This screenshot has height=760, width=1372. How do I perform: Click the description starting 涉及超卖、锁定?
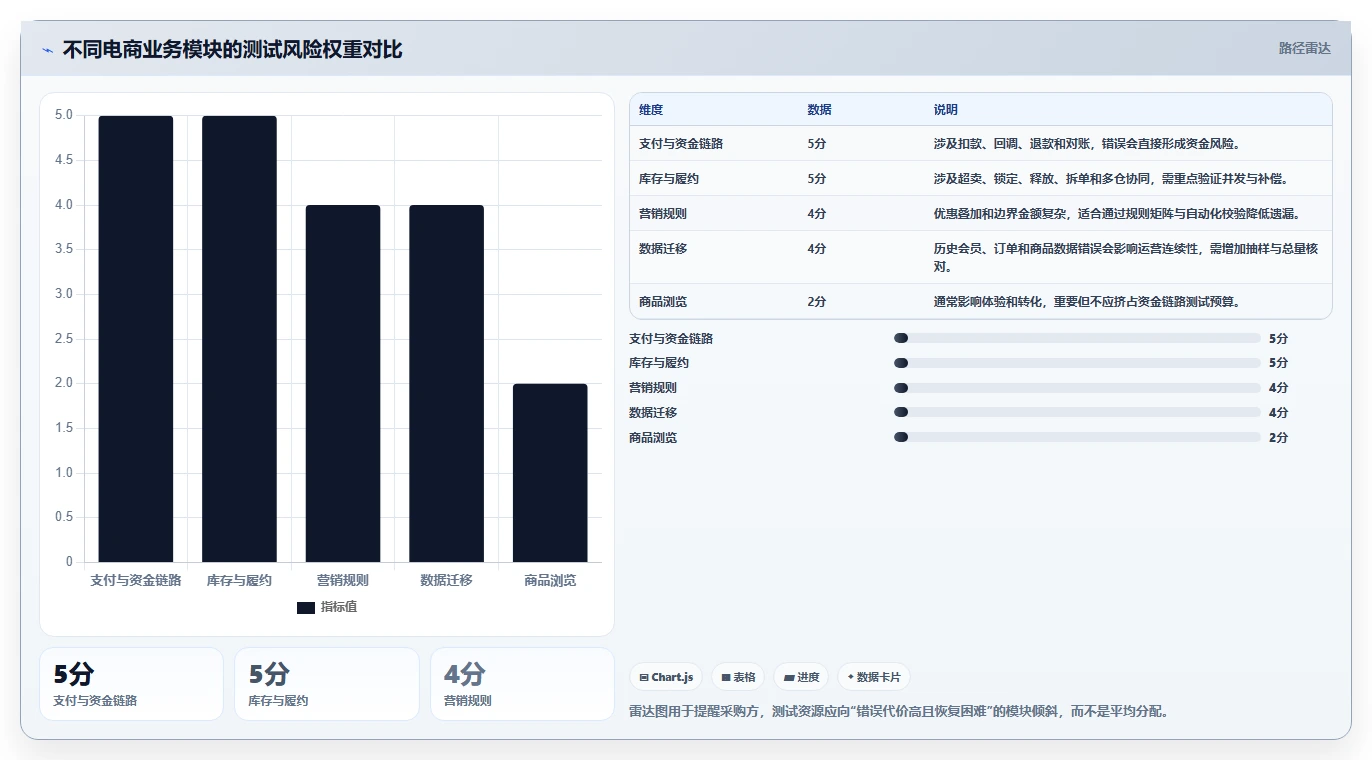(x=1110, y=179)
